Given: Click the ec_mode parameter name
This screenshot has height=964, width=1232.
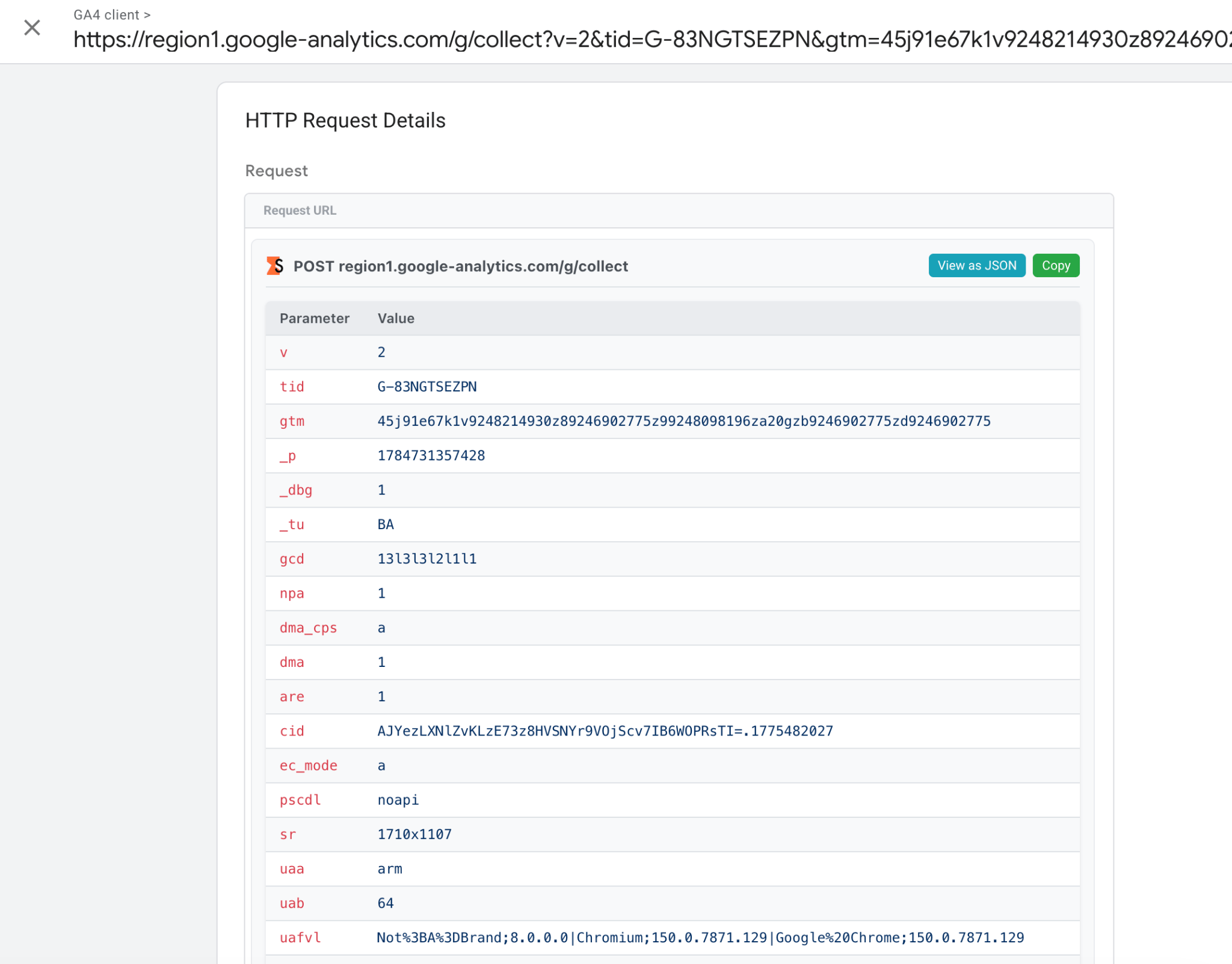Looking at the screenshot, I should [x=308, y=766].
